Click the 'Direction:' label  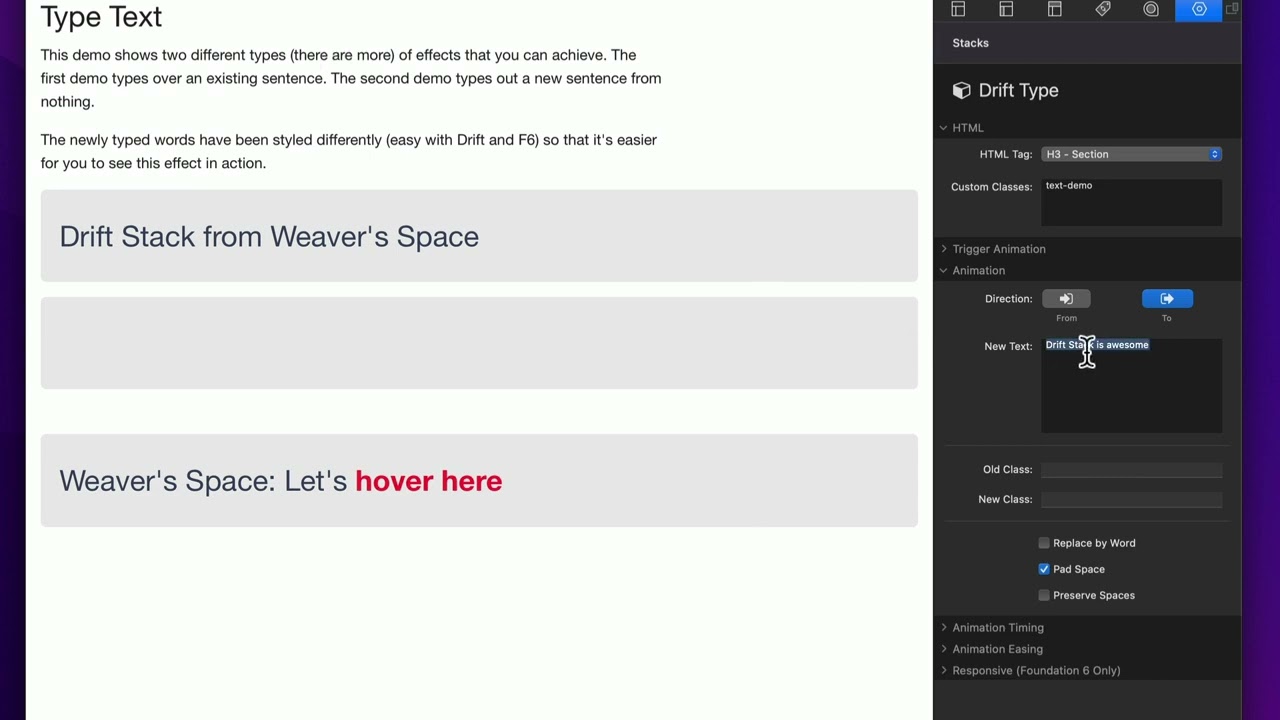1008,299
